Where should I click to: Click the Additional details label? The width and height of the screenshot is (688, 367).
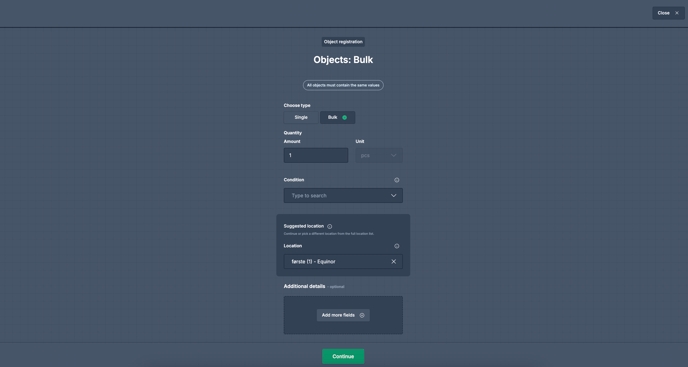(x=305, y=286)
